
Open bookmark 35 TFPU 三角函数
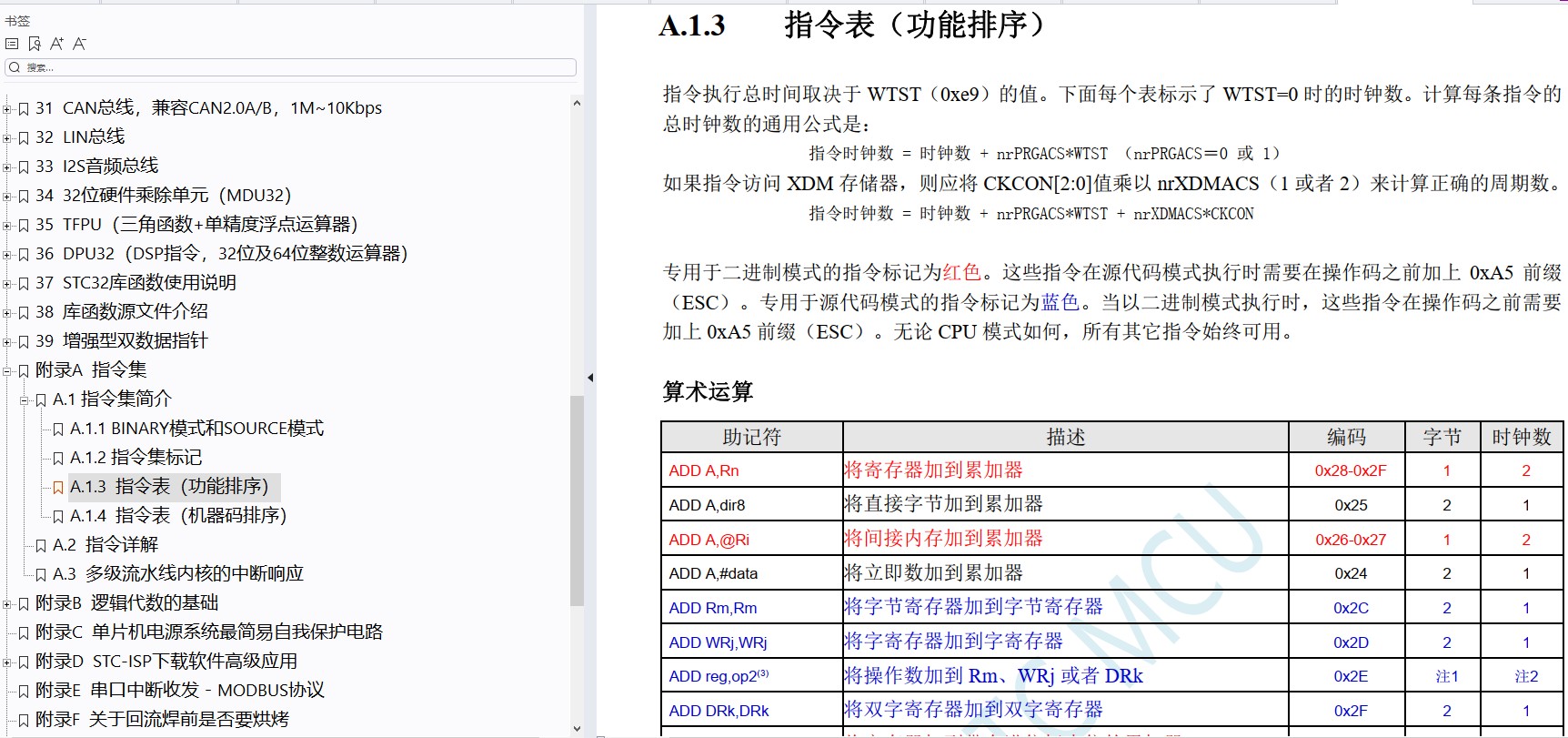[x=196, y=224]
